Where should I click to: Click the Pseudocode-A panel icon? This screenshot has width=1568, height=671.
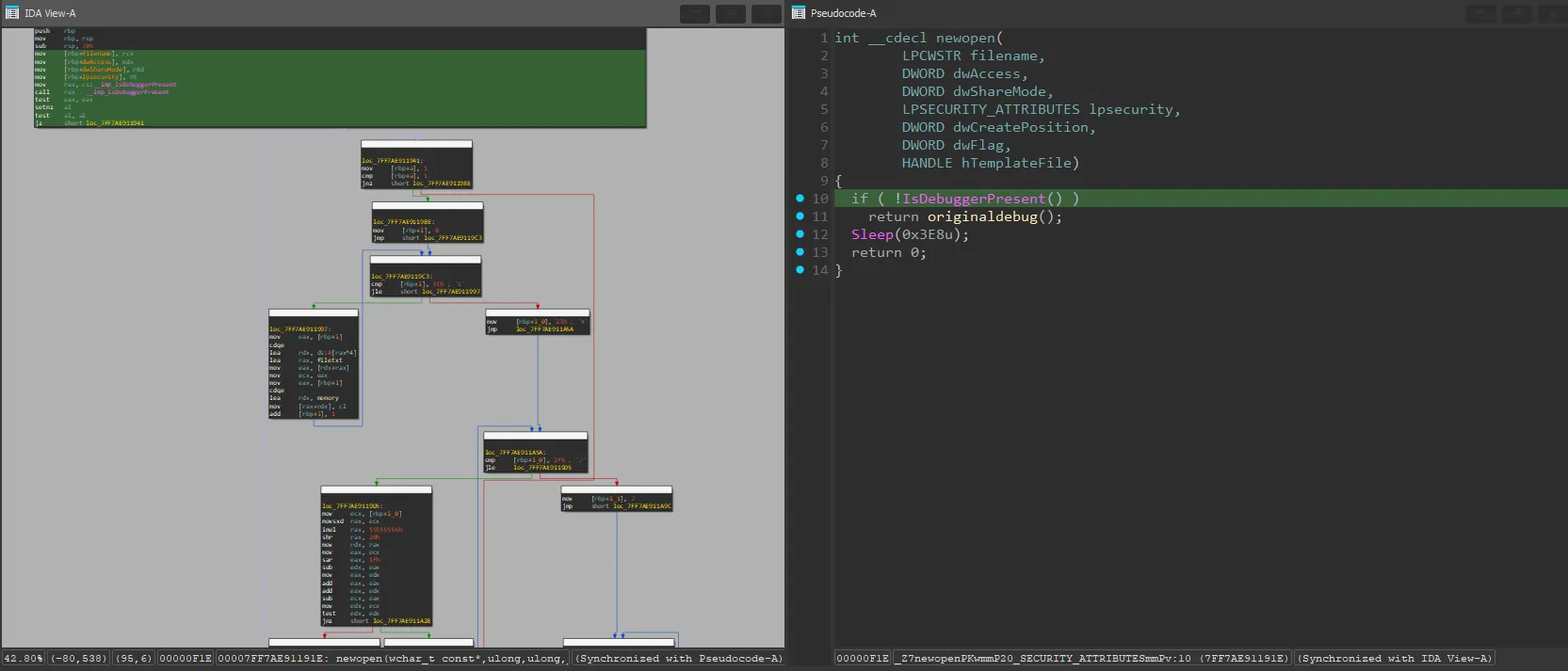(x=799, y=13)
